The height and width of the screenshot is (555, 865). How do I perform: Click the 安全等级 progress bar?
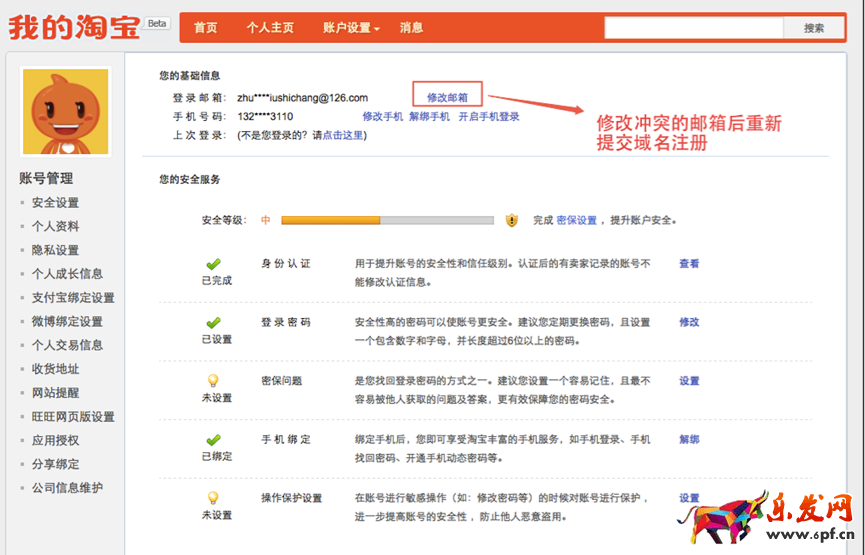[387, 220]
